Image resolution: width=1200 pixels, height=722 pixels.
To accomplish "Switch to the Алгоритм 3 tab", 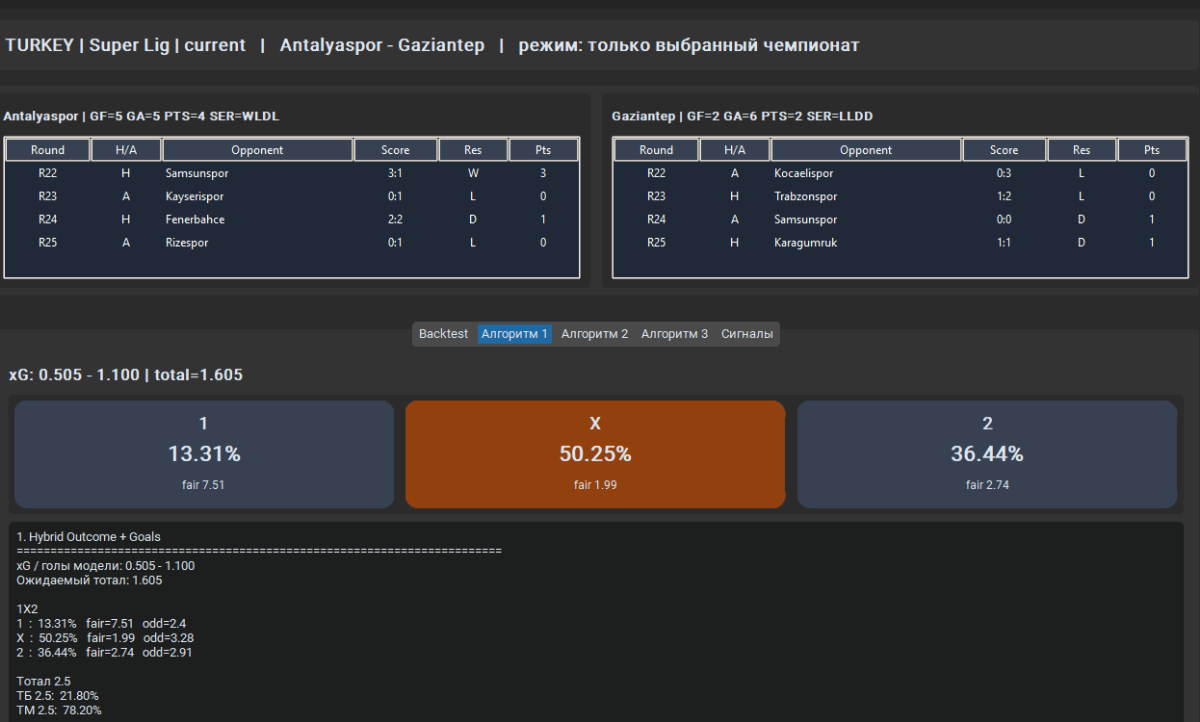I will point(674,334).
